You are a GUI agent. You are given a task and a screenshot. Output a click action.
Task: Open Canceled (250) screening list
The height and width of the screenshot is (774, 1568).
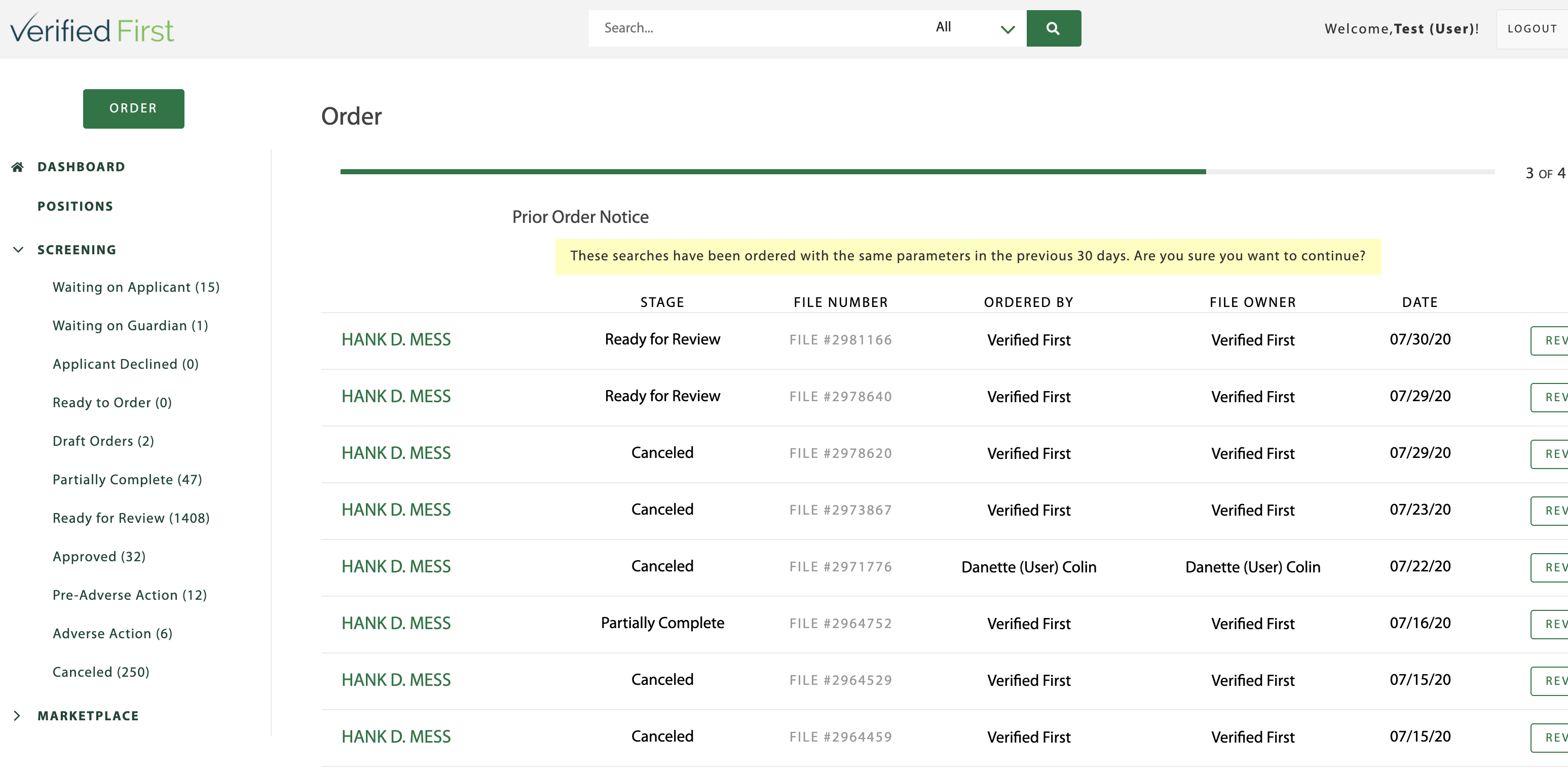100,672
